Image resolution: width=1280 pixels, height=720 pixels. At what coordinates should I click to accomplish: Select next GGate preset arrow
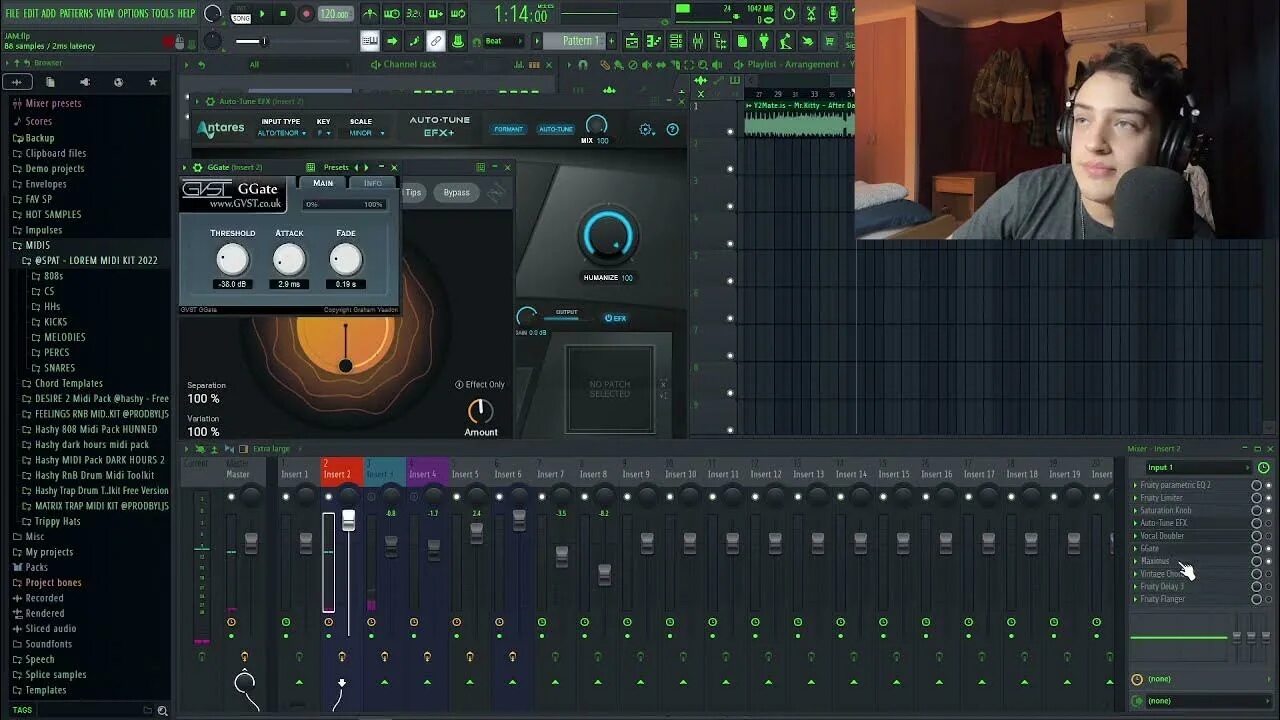click(x=366, y=167)
